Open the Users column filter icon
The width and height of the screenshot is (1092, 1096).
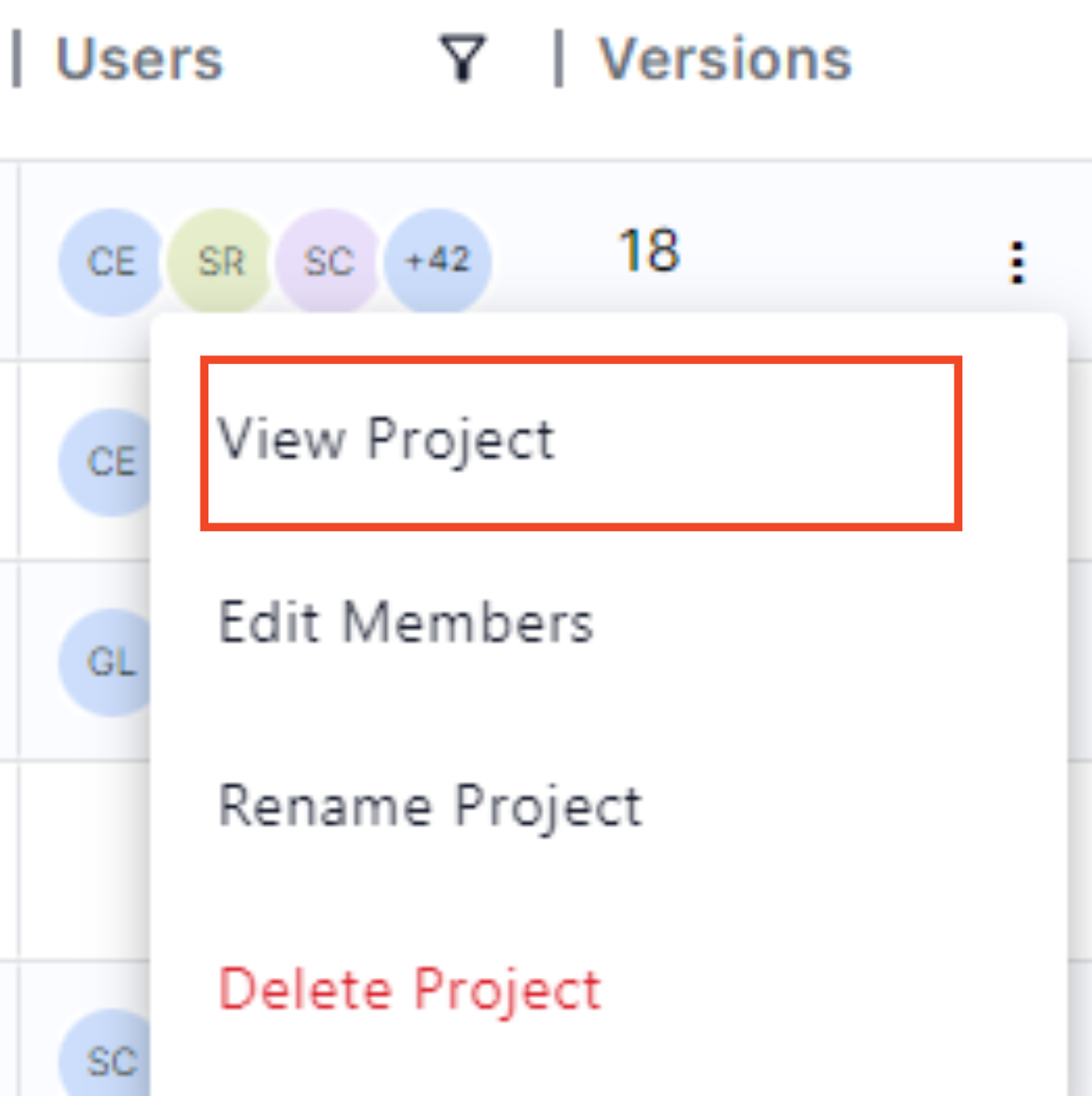point(462,59)
